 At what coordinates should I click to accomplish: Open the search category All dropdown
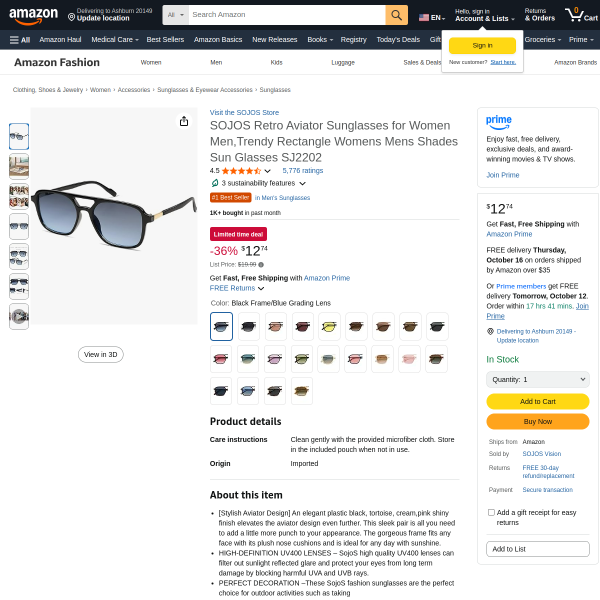point(174,15)
